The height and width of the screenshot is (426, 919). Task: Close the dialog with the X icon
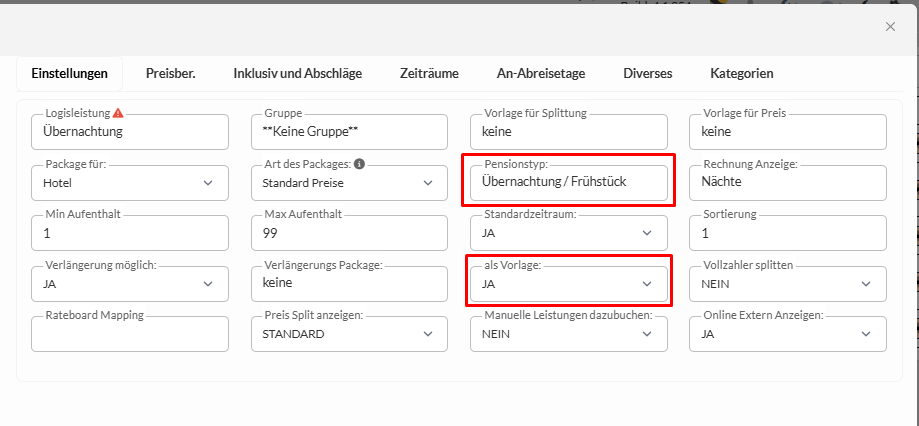890,27
